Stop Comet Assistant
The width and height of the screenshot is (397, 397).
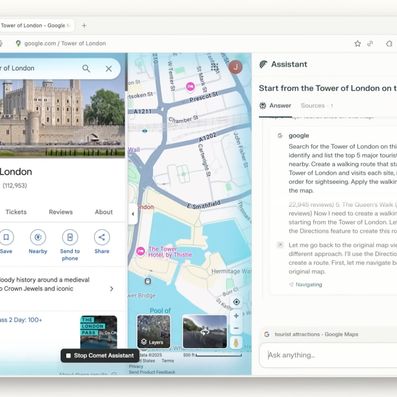(x=100, y=356)
